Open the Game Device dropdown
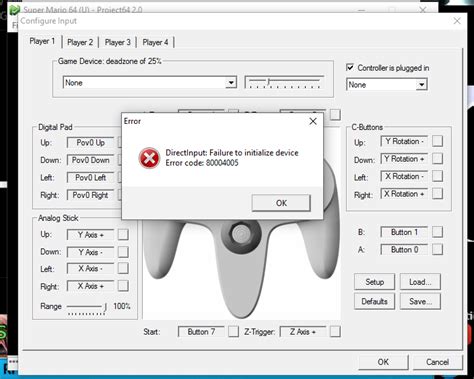Viewport: 474px width, 379px height. pyautogui.click(x=150, y=83)
